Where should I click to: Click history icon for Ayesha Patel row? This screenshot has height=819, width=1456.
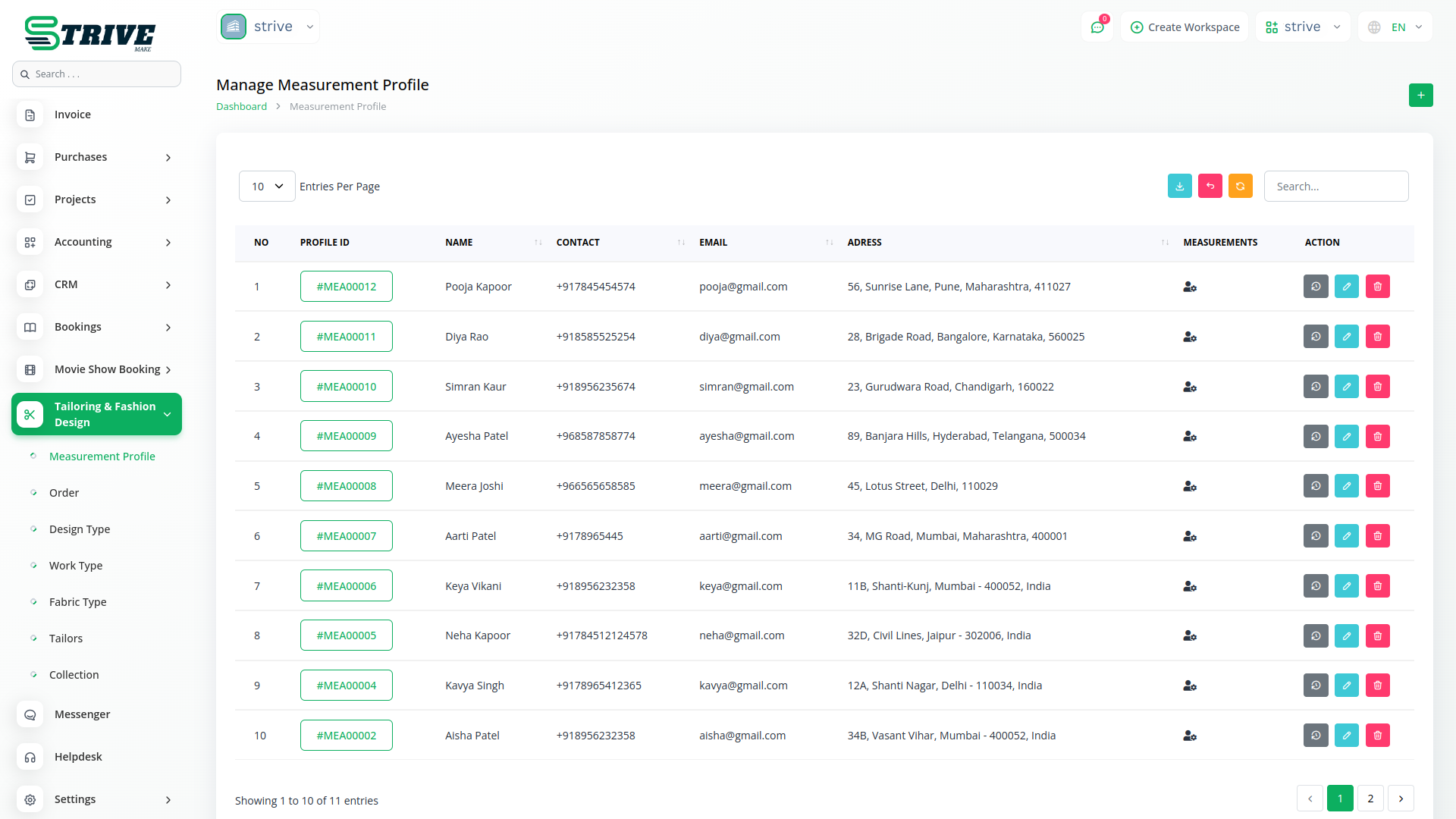point(1316,436)
